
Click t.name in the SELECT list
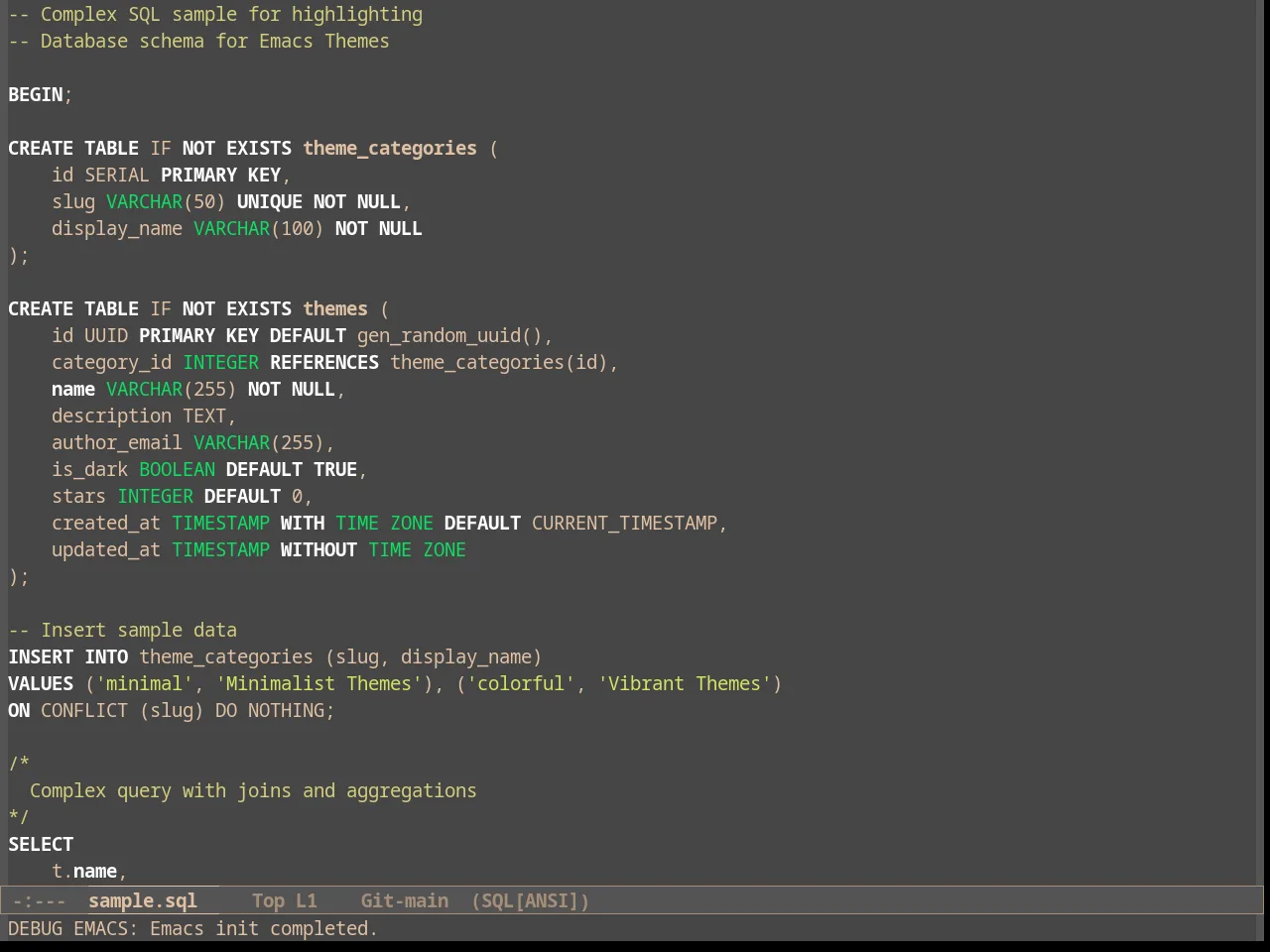click(x=84, y=871)
